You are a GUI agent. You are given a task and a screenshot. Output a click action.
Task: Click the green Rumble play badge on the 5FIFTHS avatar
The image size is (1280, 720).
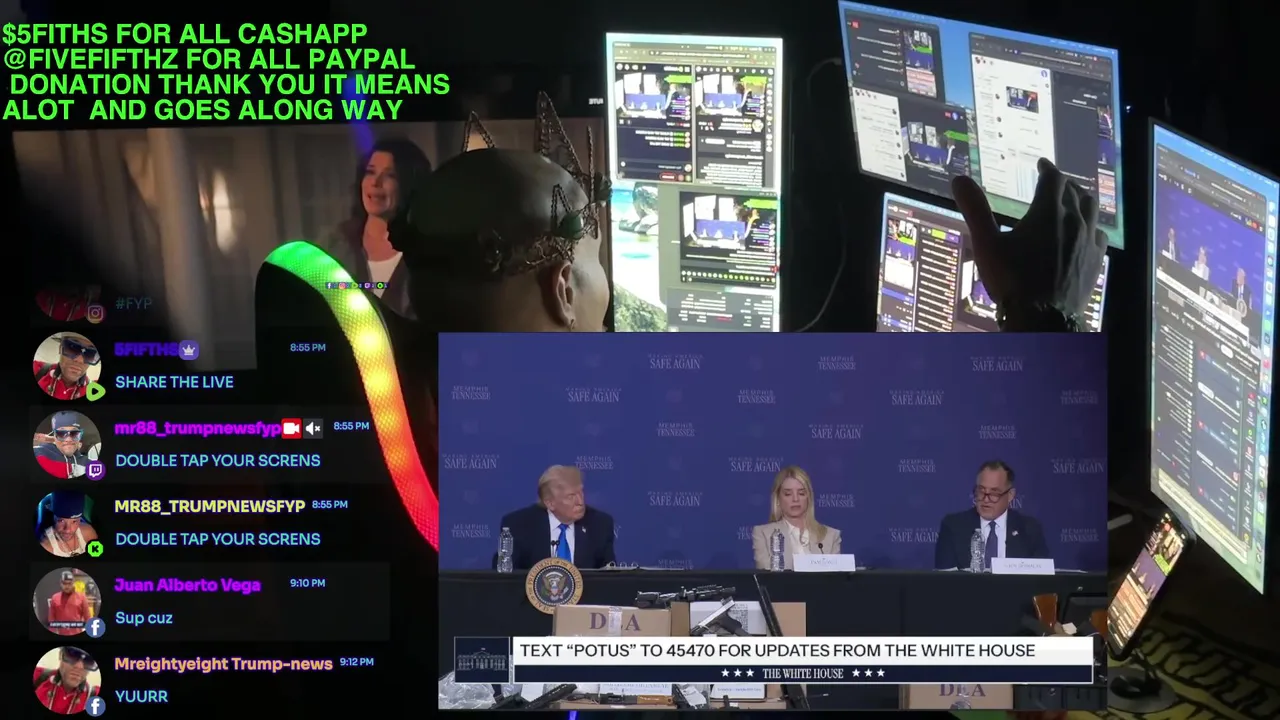95,392
